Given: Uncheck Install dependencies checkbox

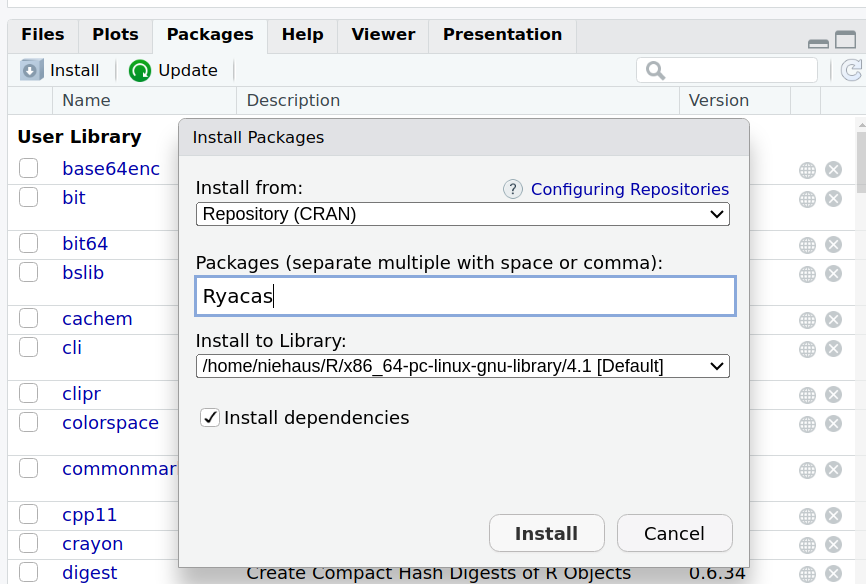Looking at the screenshot, I should click(210, 418).
